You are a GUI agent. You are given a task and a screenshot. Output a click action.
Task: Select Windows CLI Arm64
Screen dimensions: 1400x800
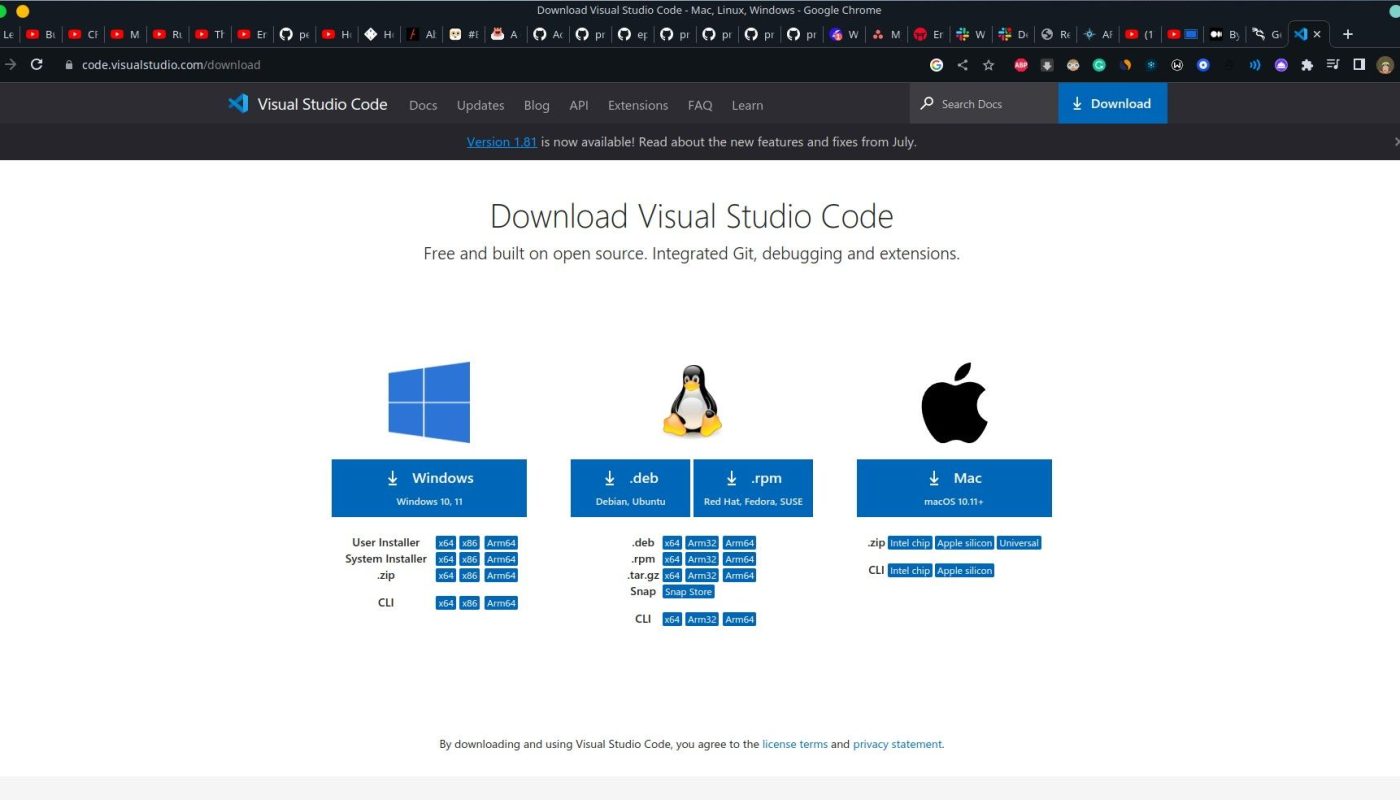[501, 603]
